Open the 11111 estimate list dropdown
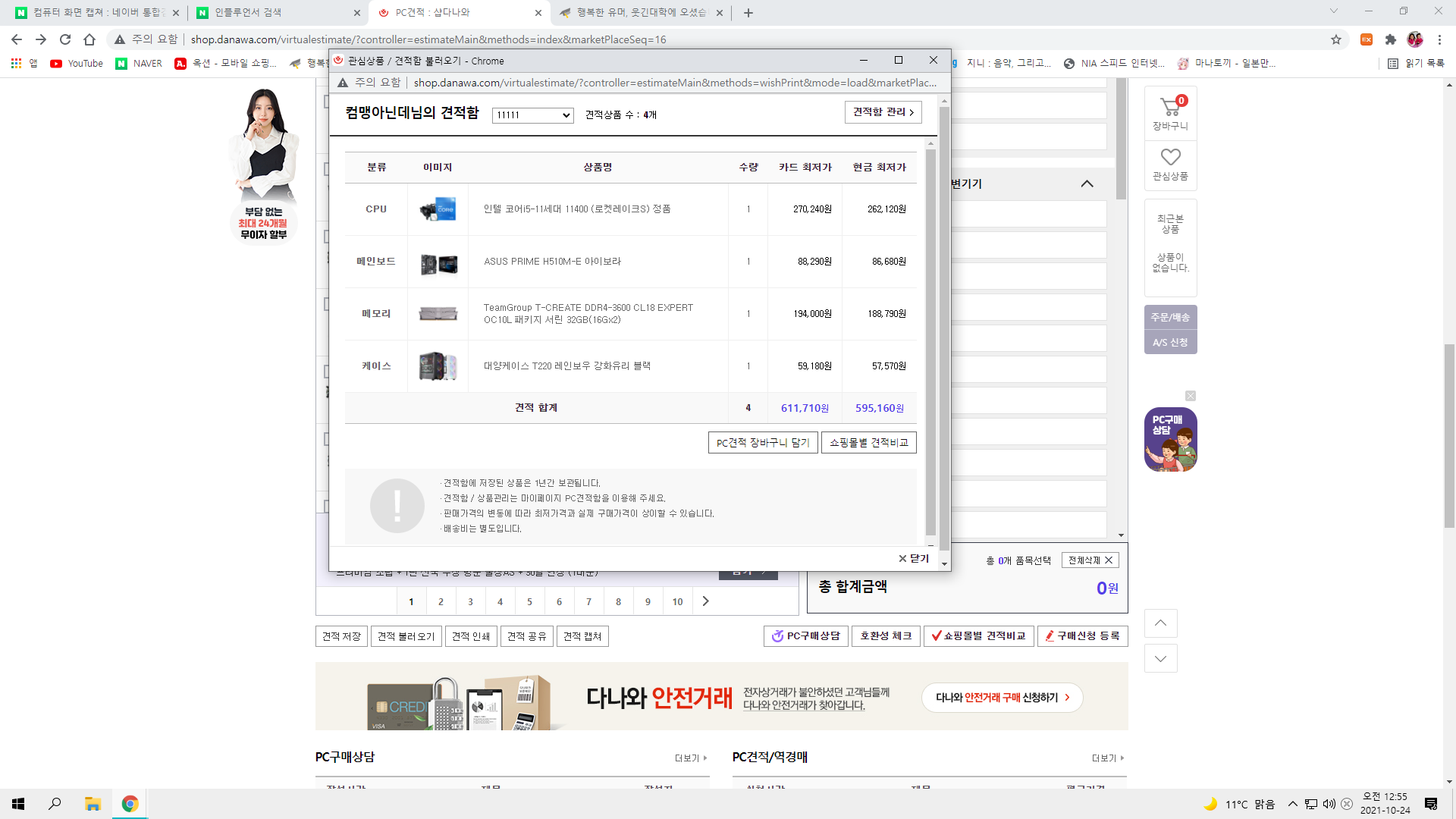Image resolution: width=1456 pixels, height=819 pixels. [x=532, y=115]
